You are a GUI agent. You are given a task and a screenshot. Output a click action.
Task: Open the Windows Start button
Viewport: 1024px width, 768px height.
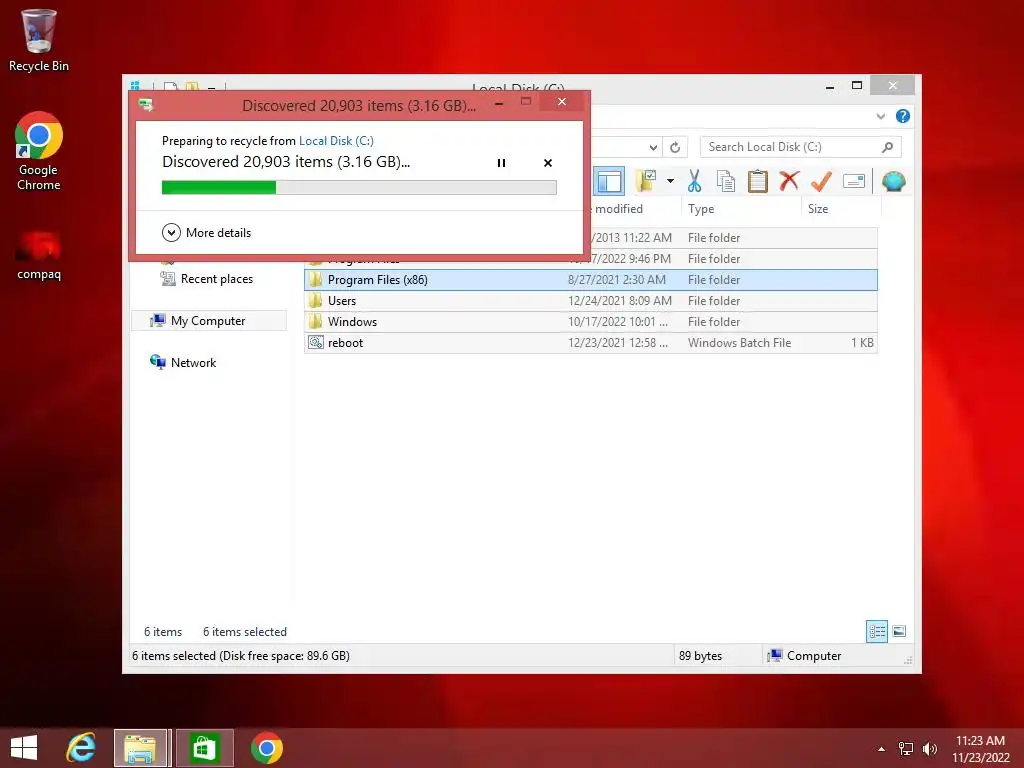[24, 748]
